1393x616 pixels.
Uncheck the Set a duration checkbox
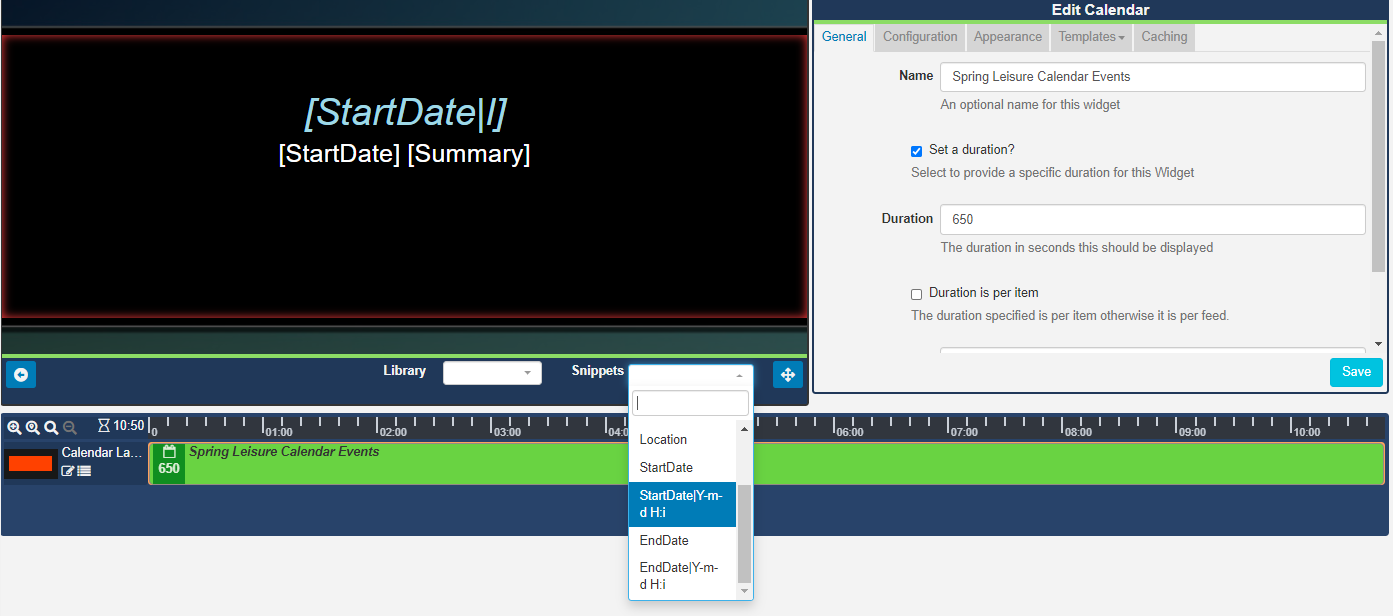coord(916,151)
